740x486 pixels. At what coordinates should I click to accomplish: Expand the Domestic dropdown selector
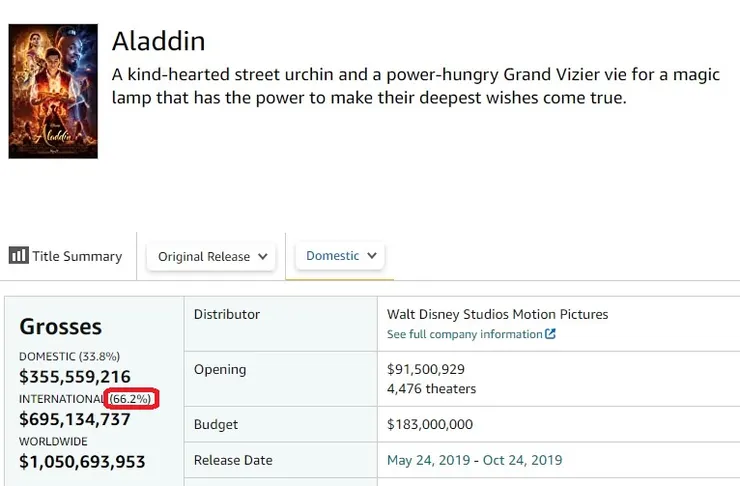point(341,256)
